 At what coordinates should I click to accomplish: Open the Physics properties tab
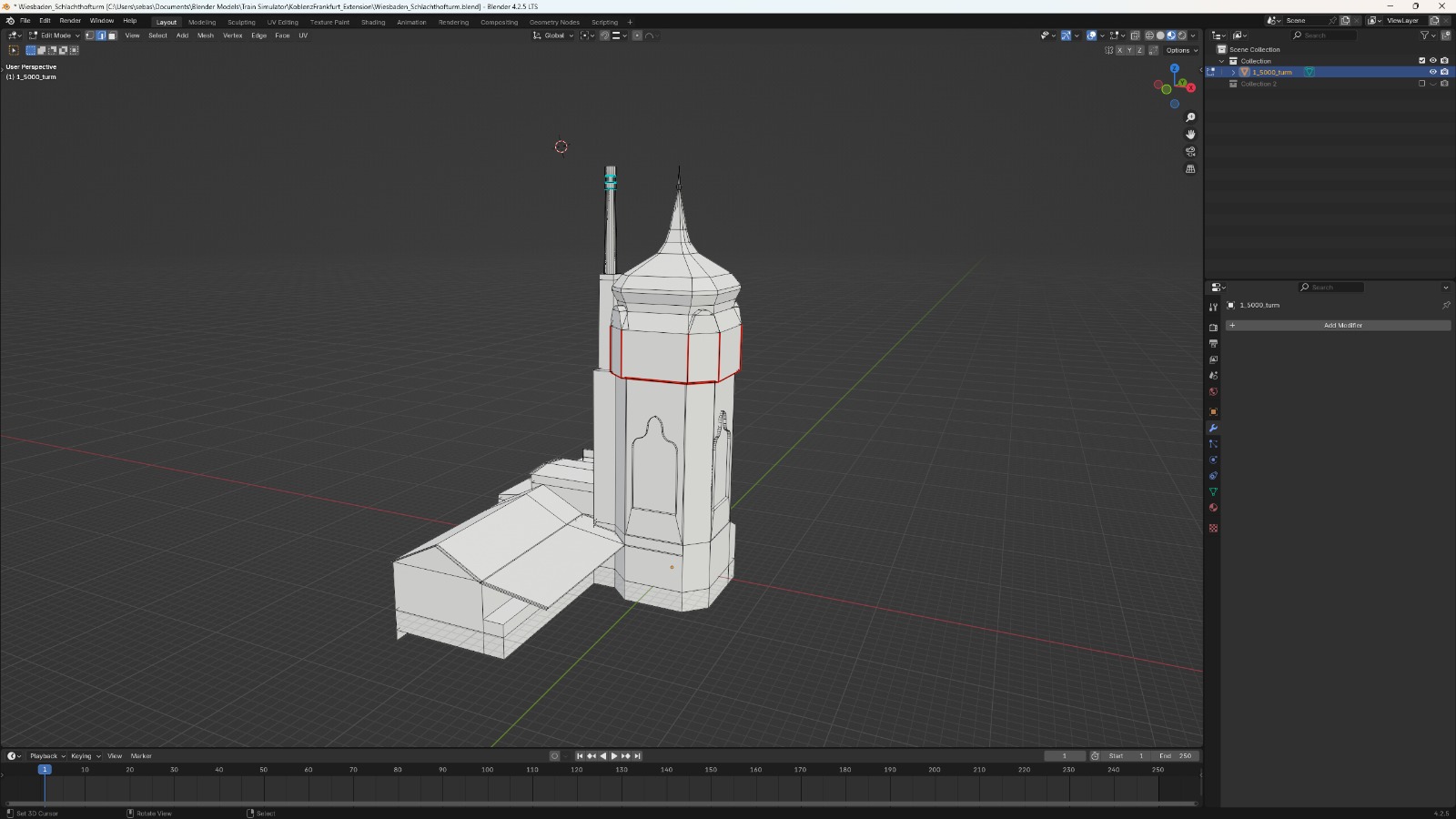1213,460
